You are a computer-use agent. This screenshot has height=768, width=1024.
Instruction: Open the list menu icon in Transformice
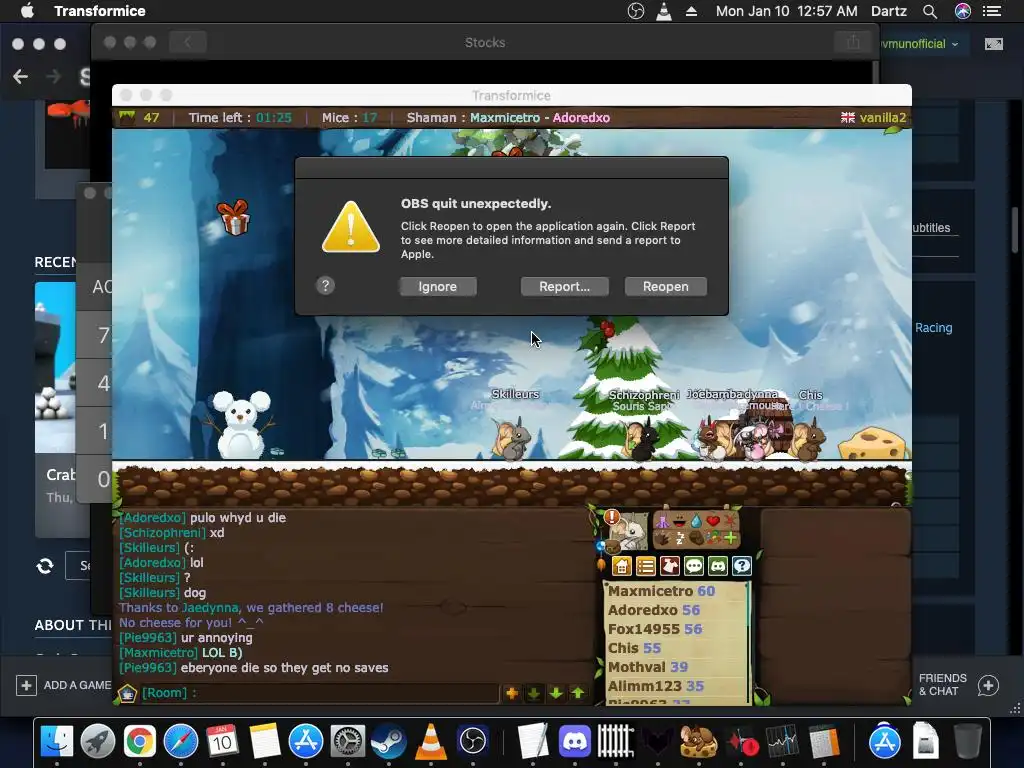pyautogui.click(x=646, y=566)
